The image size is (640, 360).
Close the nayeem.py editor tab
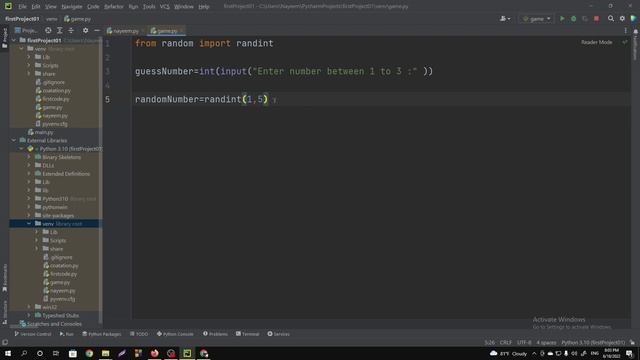tap(143, 31)
